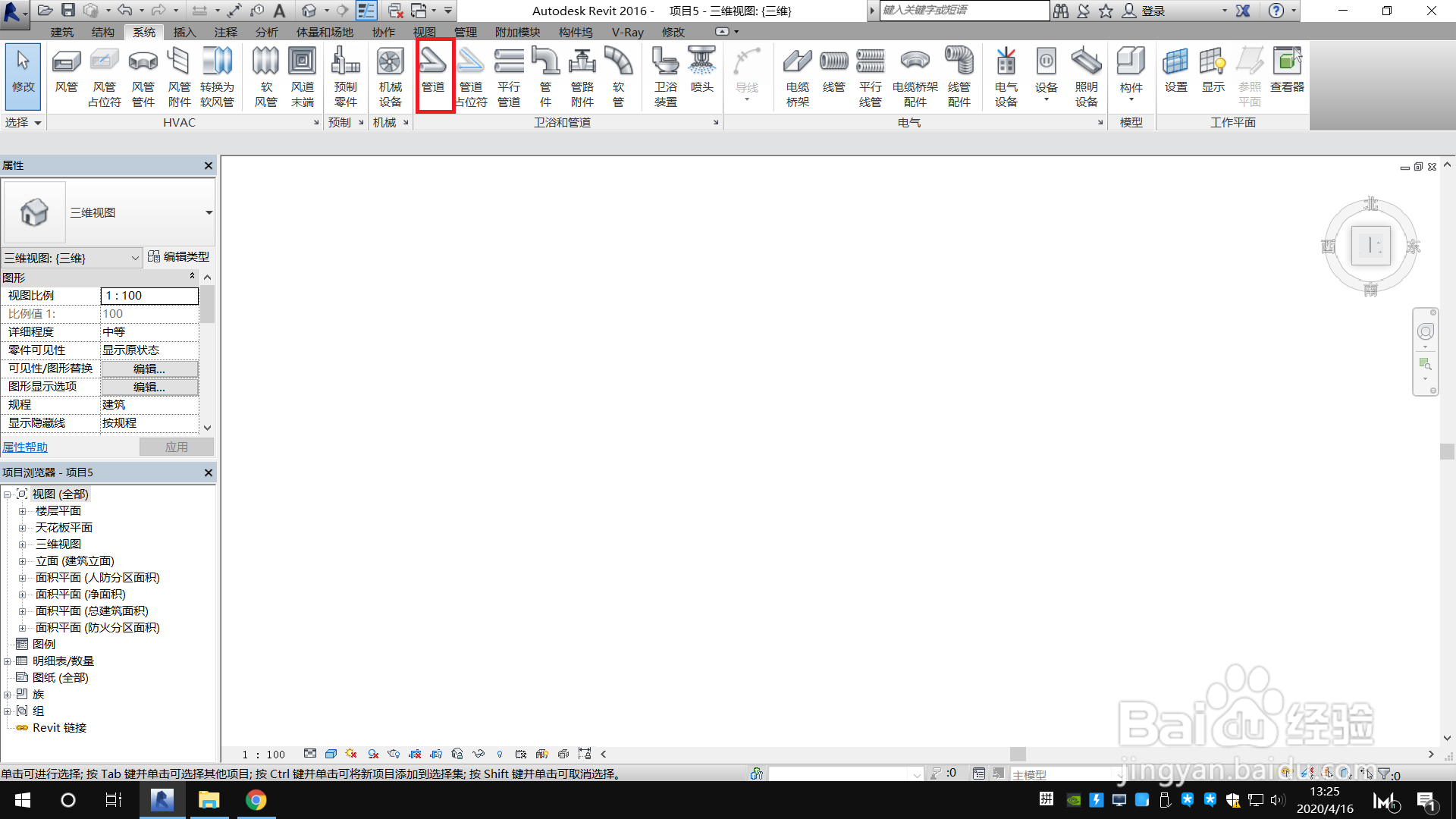
Task: Click 编辑 button for 可见性/图形替换
Action: click(149, 369)
